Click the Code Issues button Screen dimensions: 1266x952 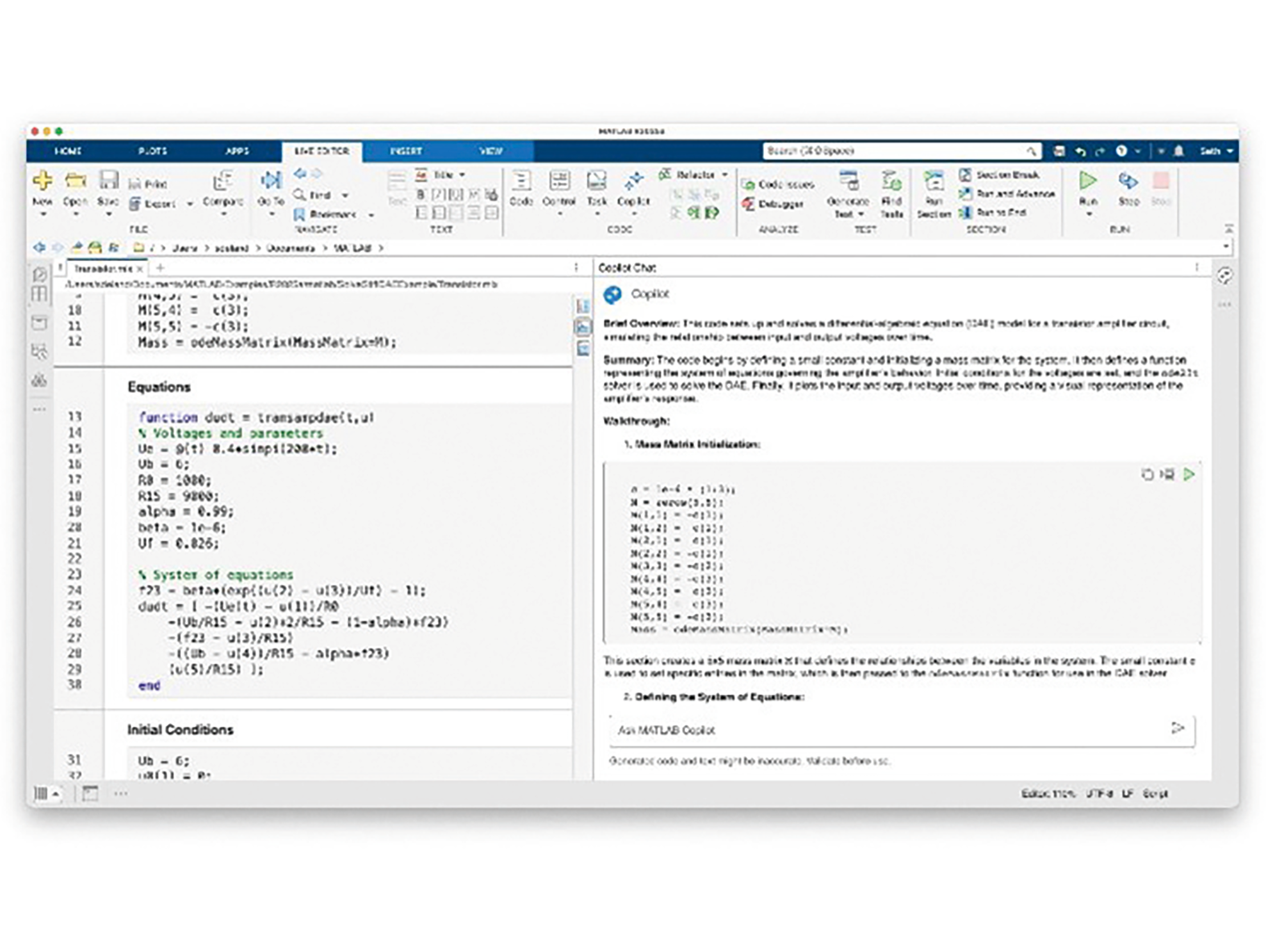(x=778, y=184)
